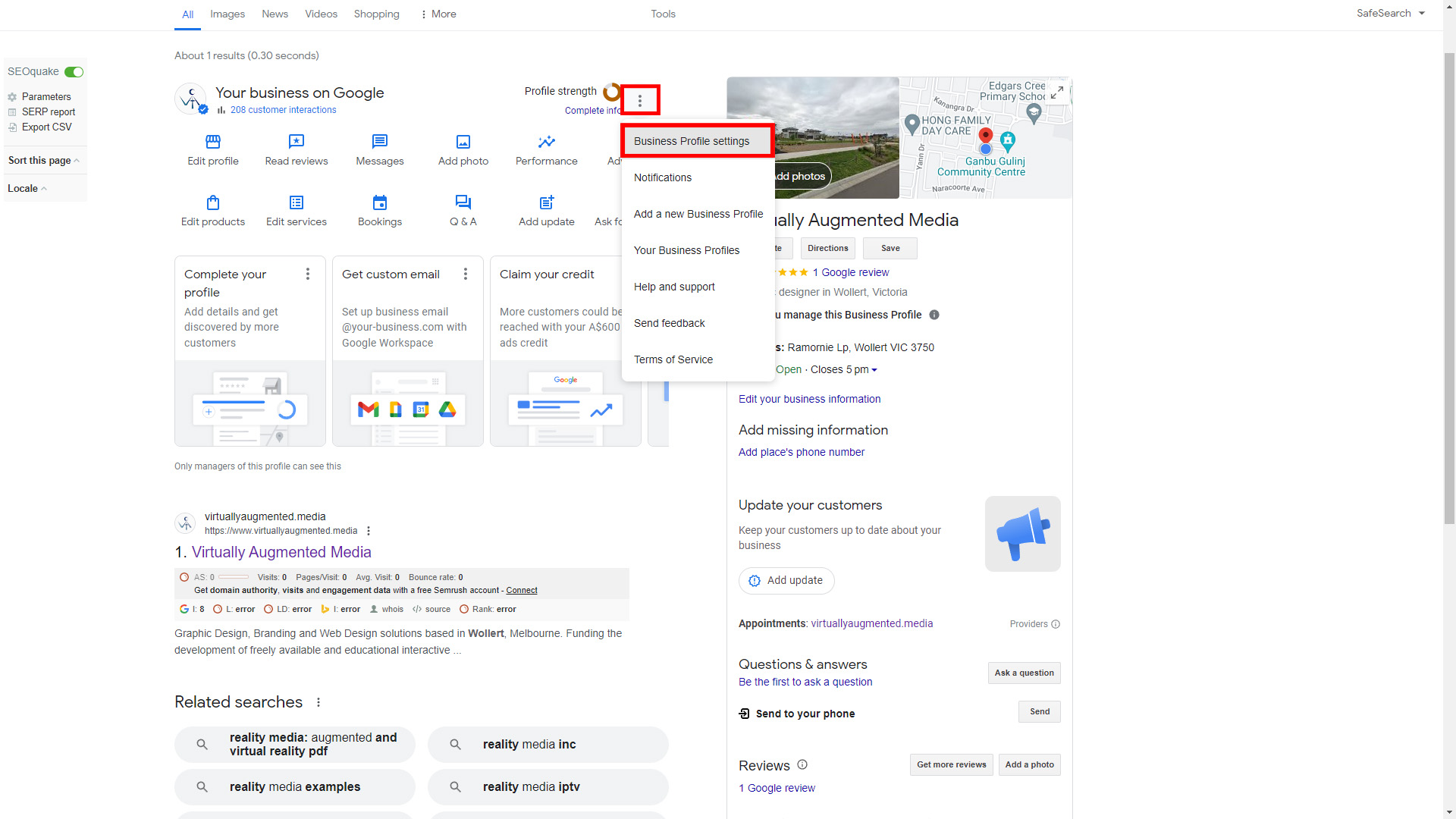The image size is (1456, 819).
Task: Open the Edit profile storefront icon
Action: pos(213,142)
